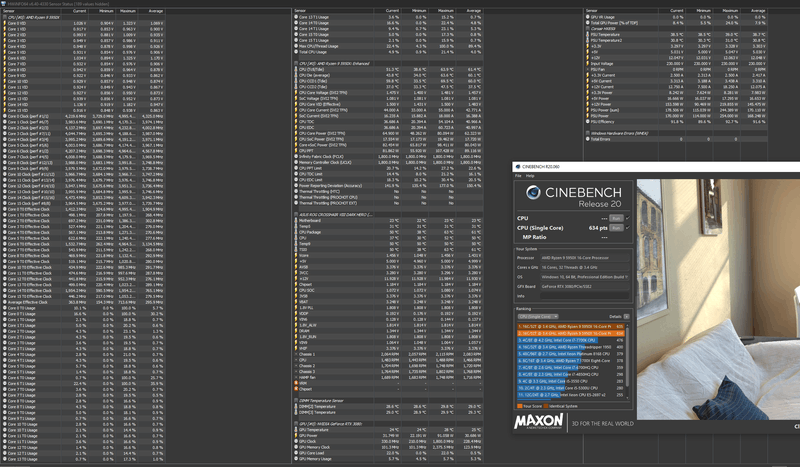
Task: Run the CPU (Single Core) benchmark
Action: click(616, 228)
